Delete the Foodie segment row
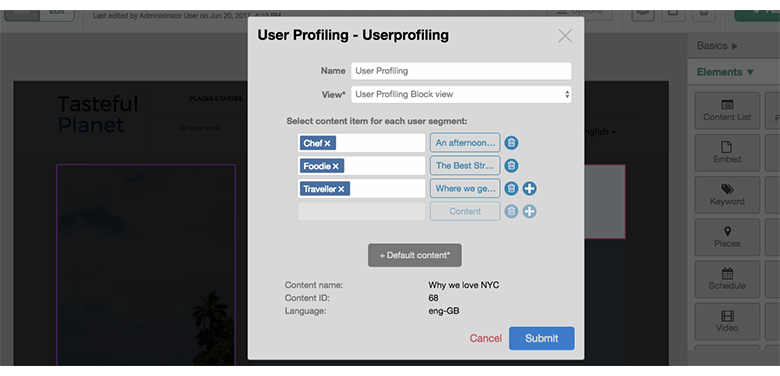 (x=511, y=166)
